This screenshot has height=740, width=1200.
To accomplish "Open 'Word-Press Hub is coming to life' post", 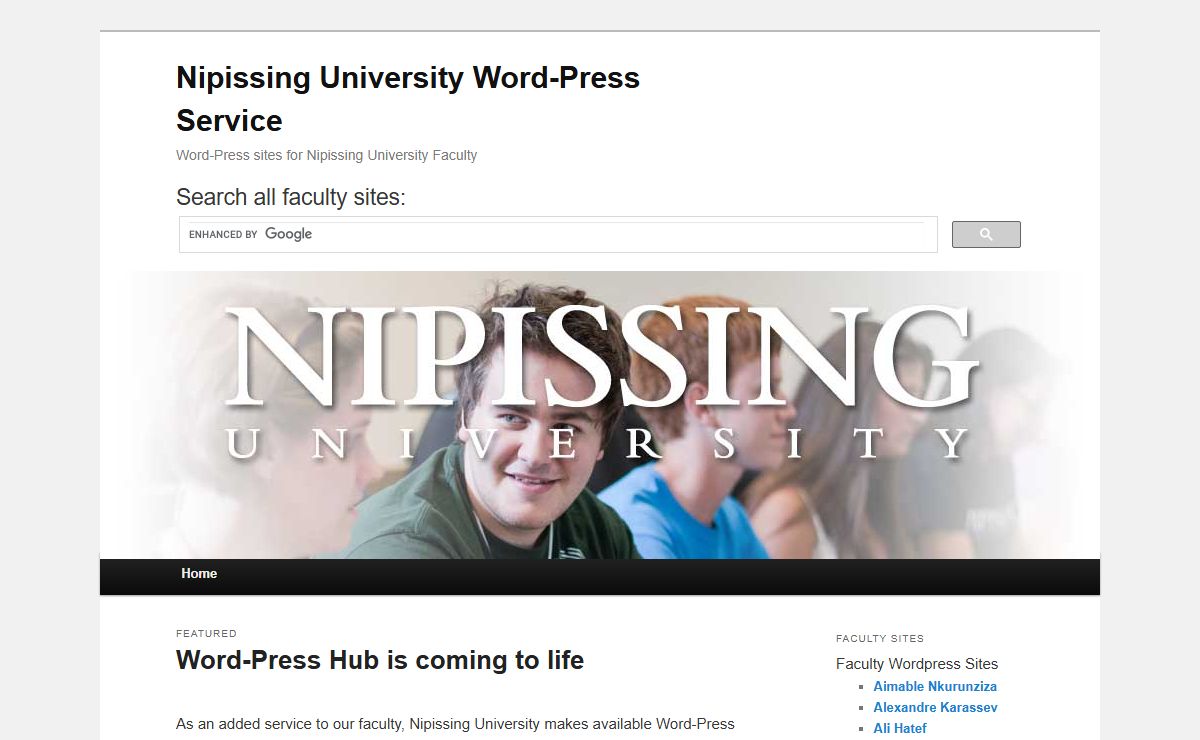I will (380, 661).
